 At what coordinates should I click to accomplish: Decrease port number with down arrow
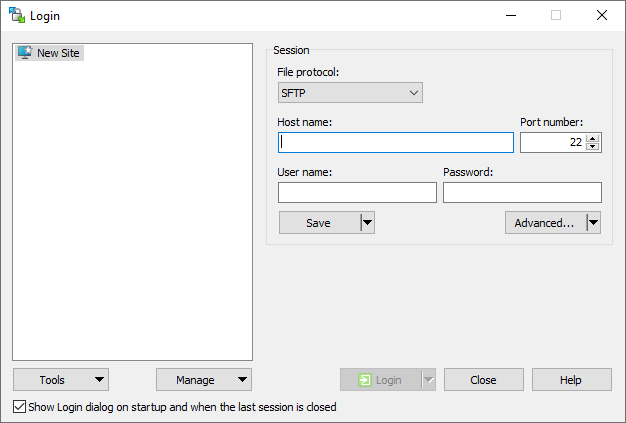(593, 147)
